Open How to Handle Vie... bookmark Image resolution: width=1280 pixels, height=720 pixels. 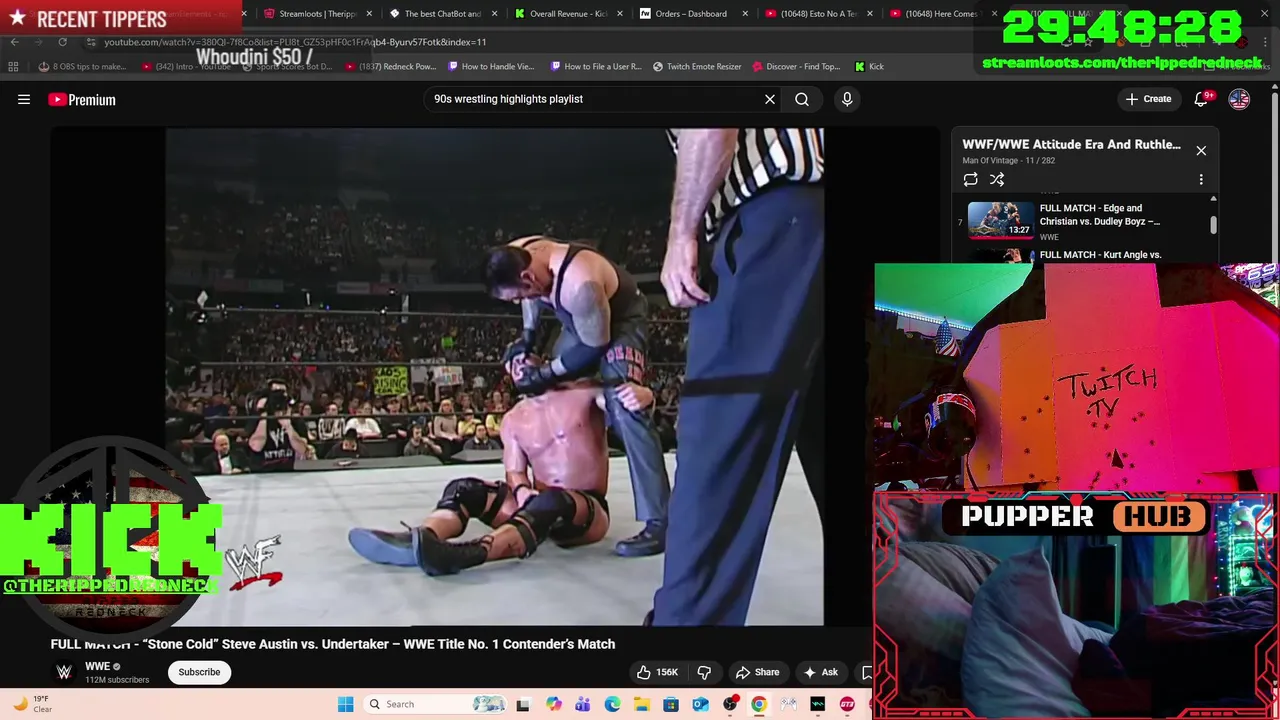pyautogui.click(x=491, y=67)
